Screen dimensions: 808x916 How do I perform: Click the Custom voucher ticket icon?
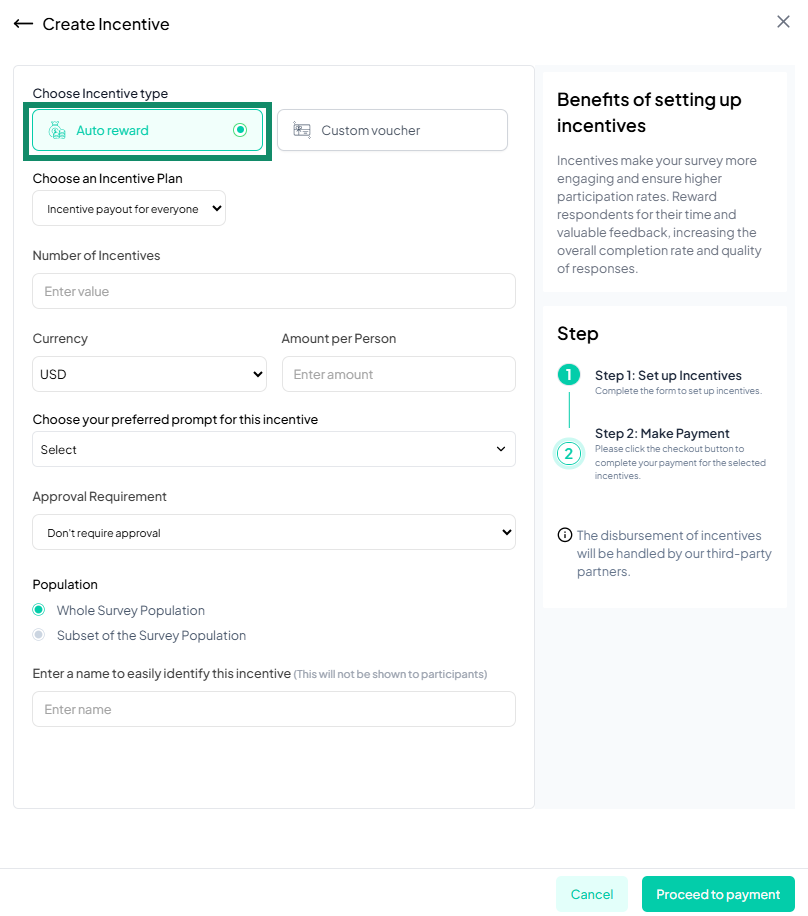click(x=301, y=129)
